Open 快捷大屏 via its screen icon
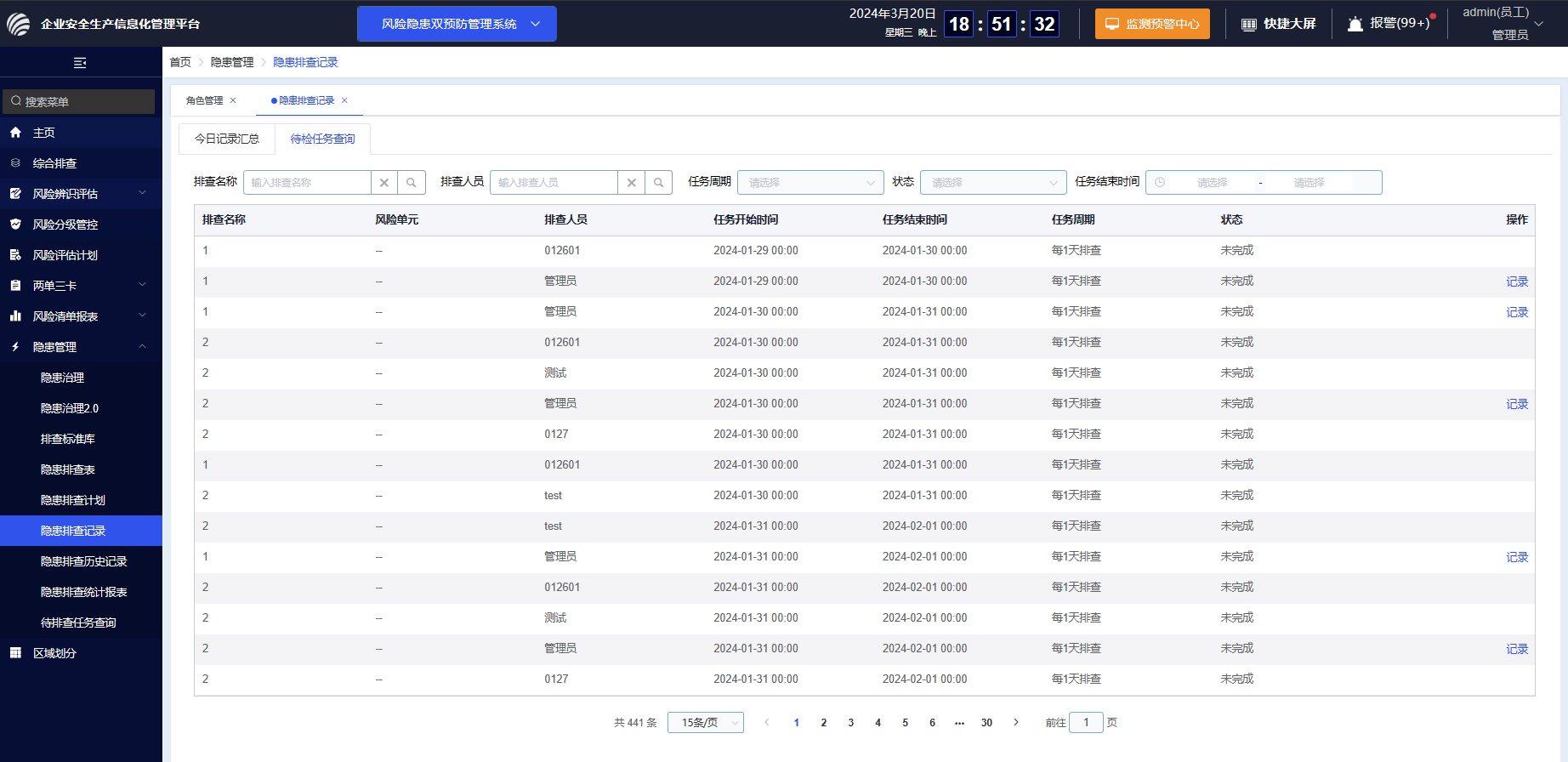Image resolution: width=1568 pixels, height=762 pixels. (1249, 24)
